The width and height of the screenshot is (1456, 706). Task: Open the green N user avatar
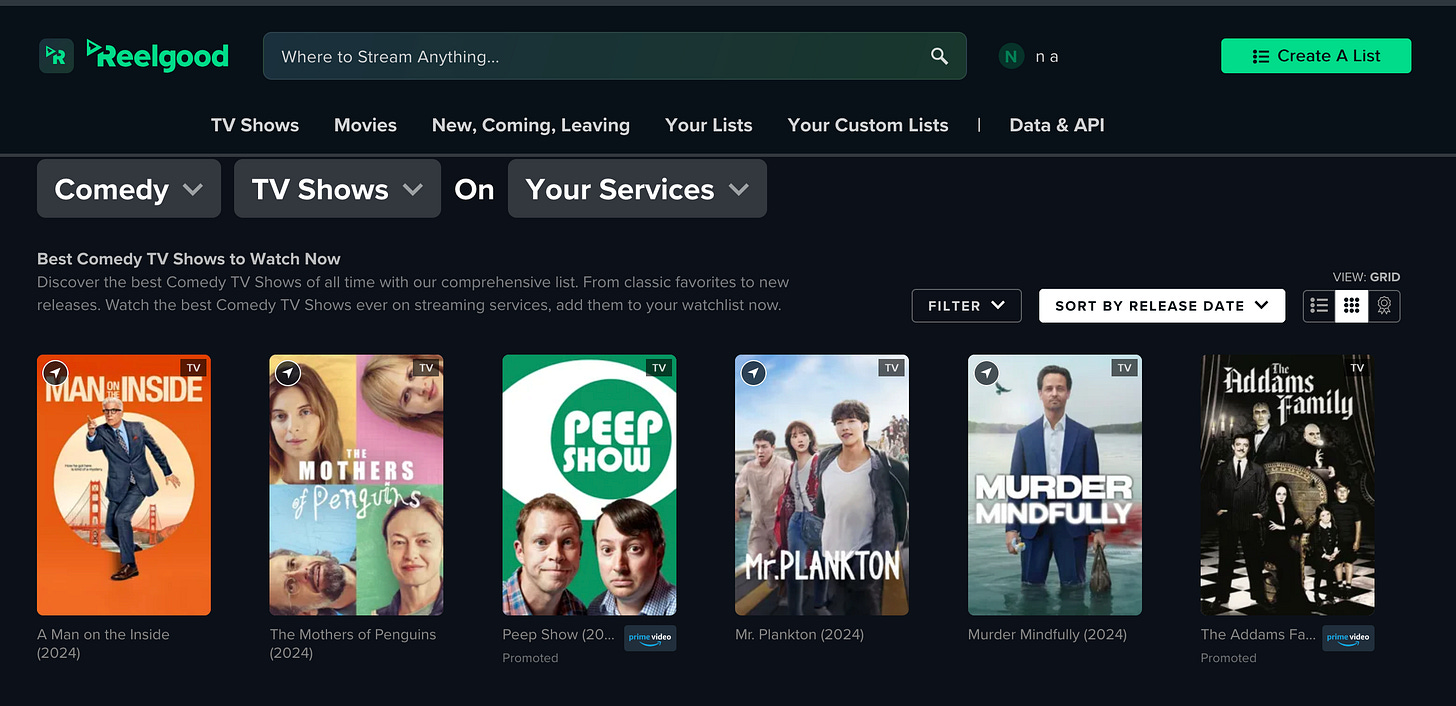pos(1011,56)
